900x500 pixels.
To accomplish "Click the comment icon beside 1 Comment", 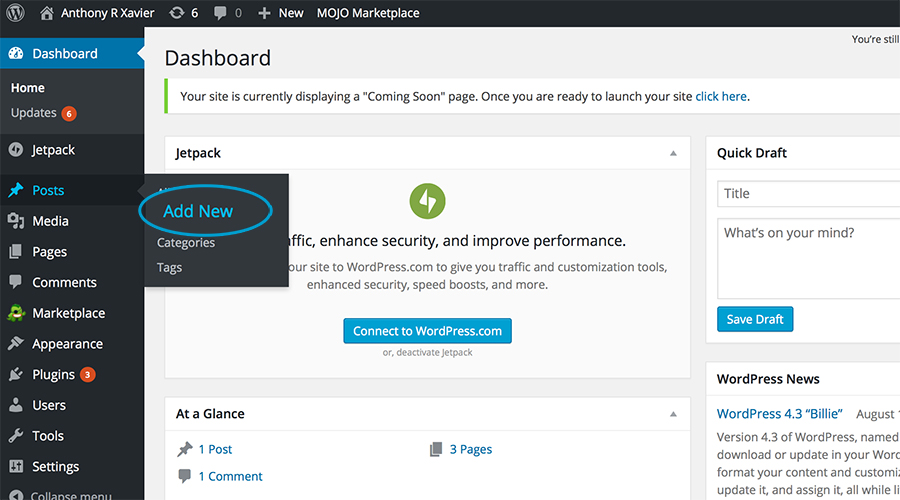I will coord(185,476).
